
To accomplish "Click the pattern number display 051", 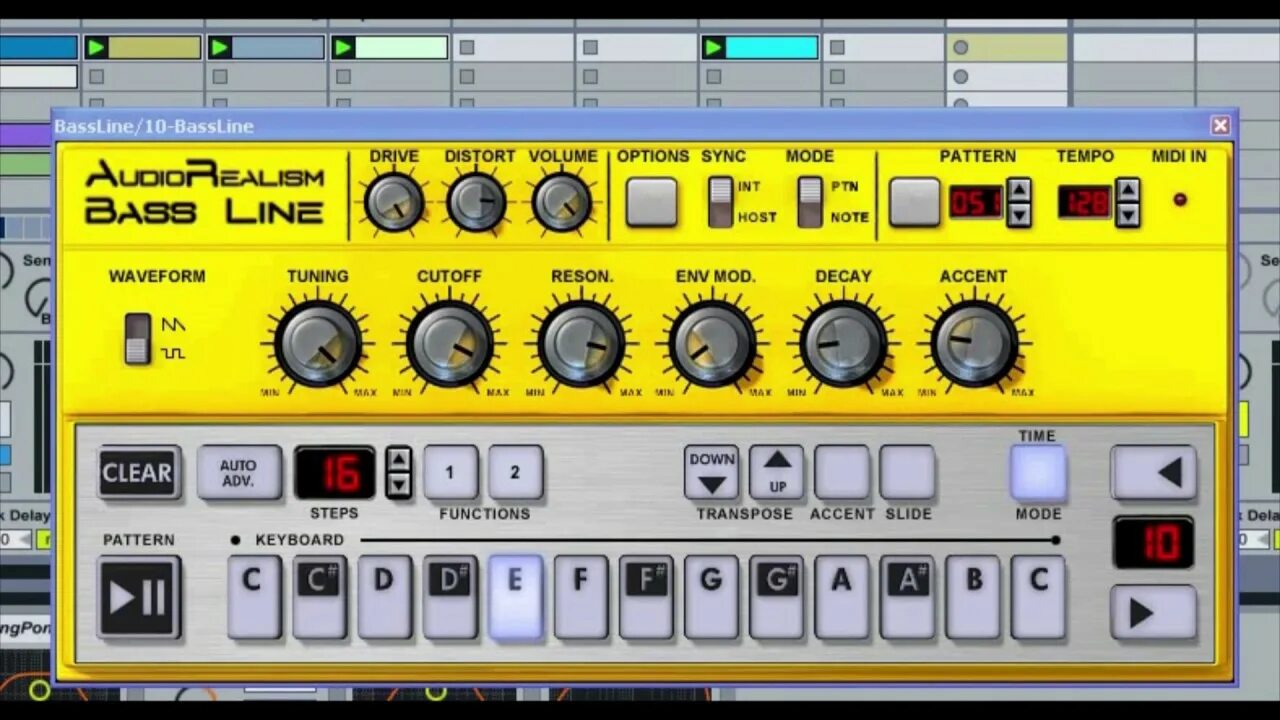I will pyautogui.click(x=976, y=203).
